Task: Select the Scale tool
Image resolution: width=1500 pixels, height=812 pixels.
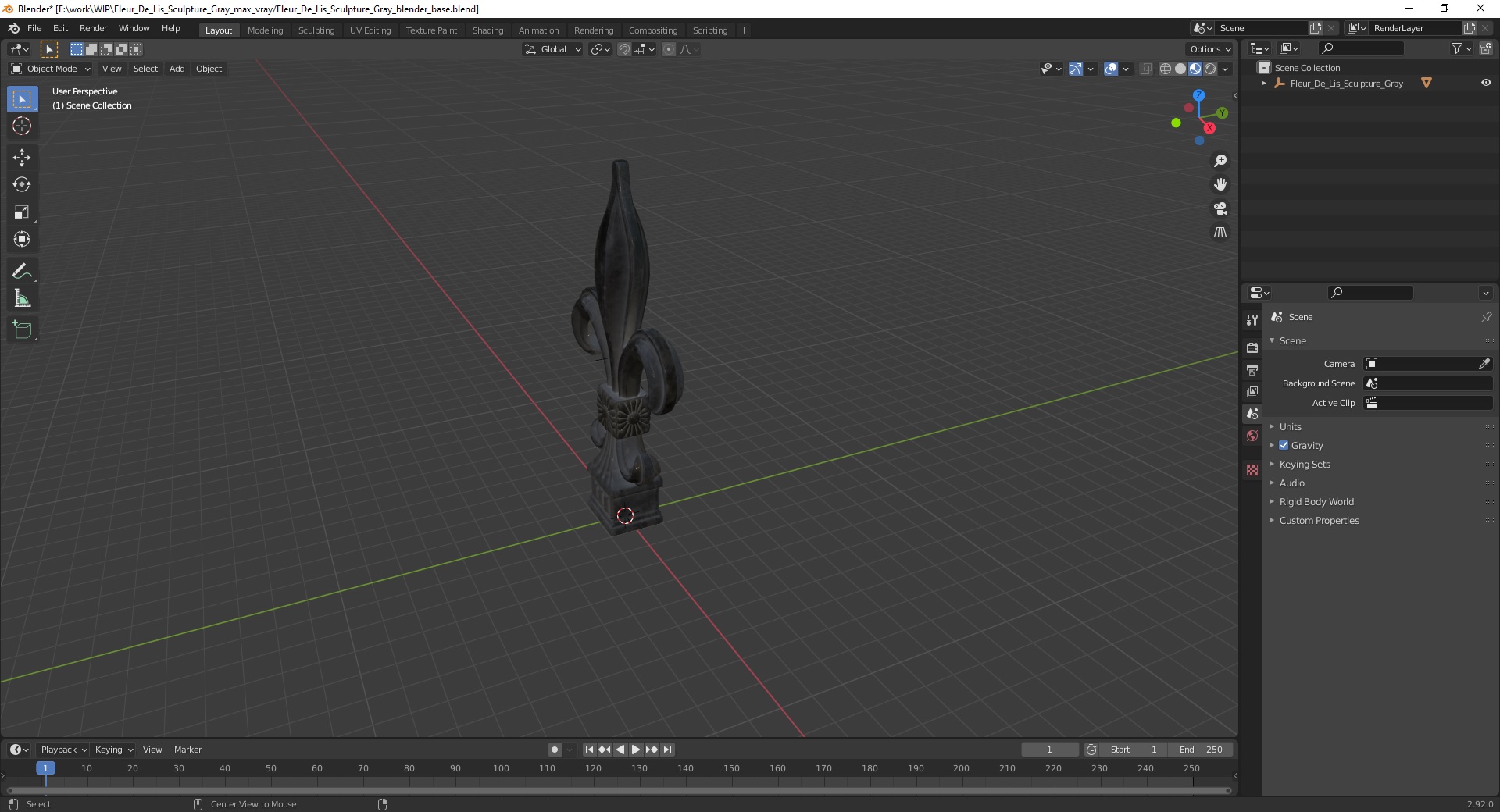Action: [x=22, y=212]
